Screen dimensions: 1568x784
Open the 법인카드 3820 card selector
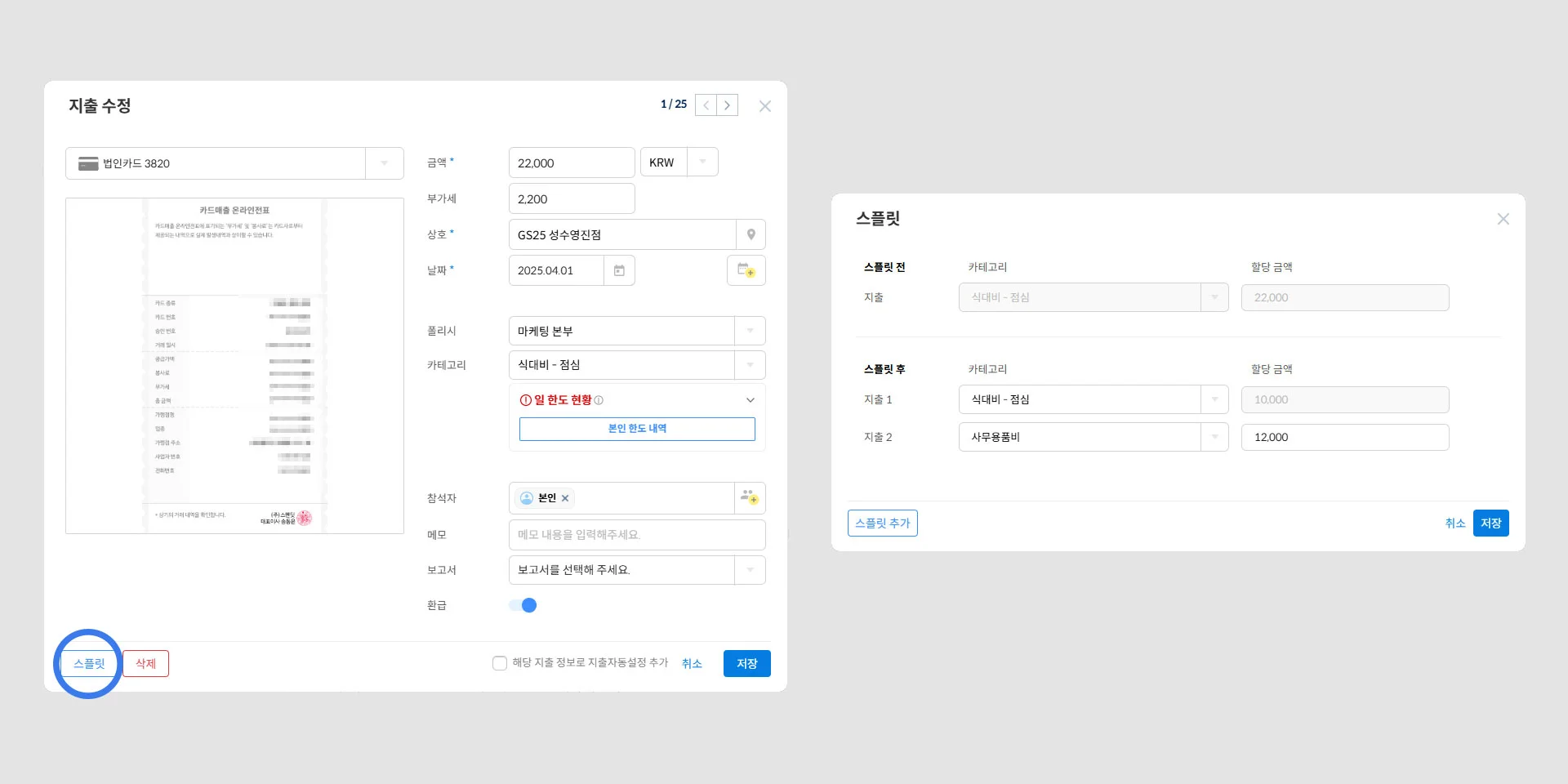384,163
